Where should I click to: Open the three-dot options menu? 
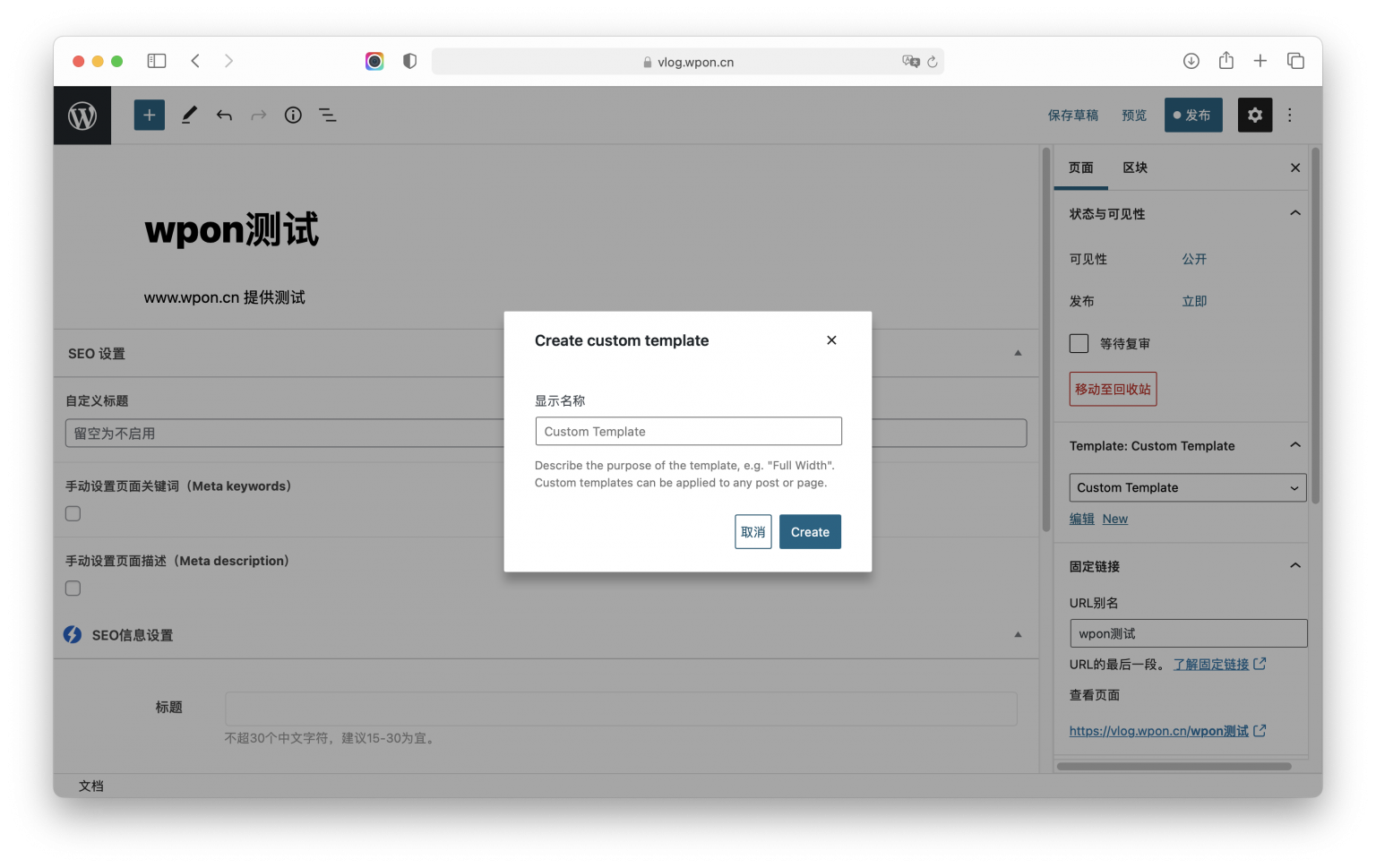coord(1290,115)
